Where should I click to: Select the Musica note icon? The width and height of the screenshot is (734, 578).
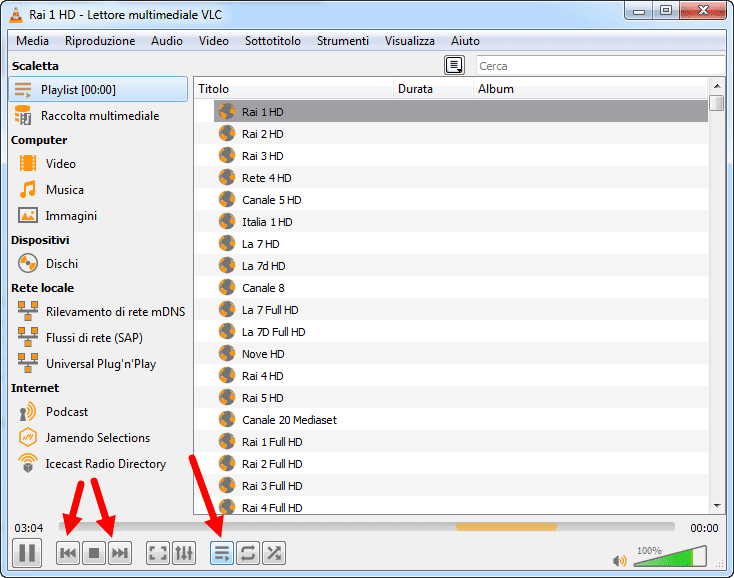(x=28, y=190)
